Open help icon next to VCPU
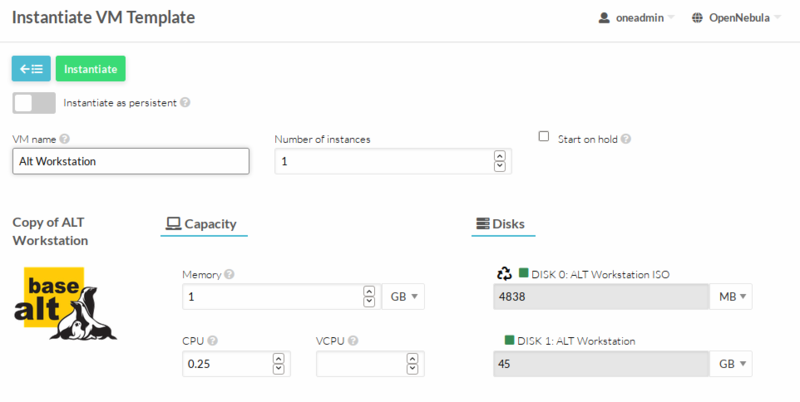The width and height of the screenshot is (800, 402). 353,341
